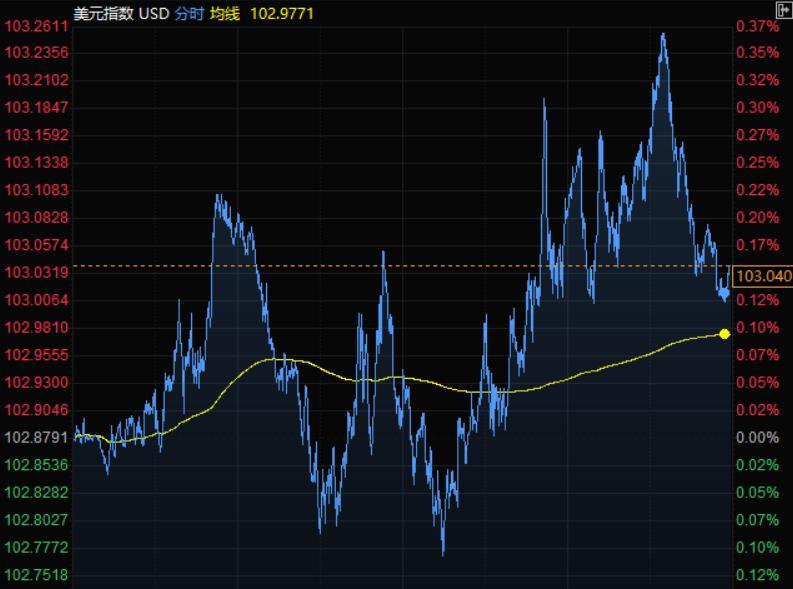
Task: Click the 102.7518 bottom price axis label
Action: coord(36,575)
